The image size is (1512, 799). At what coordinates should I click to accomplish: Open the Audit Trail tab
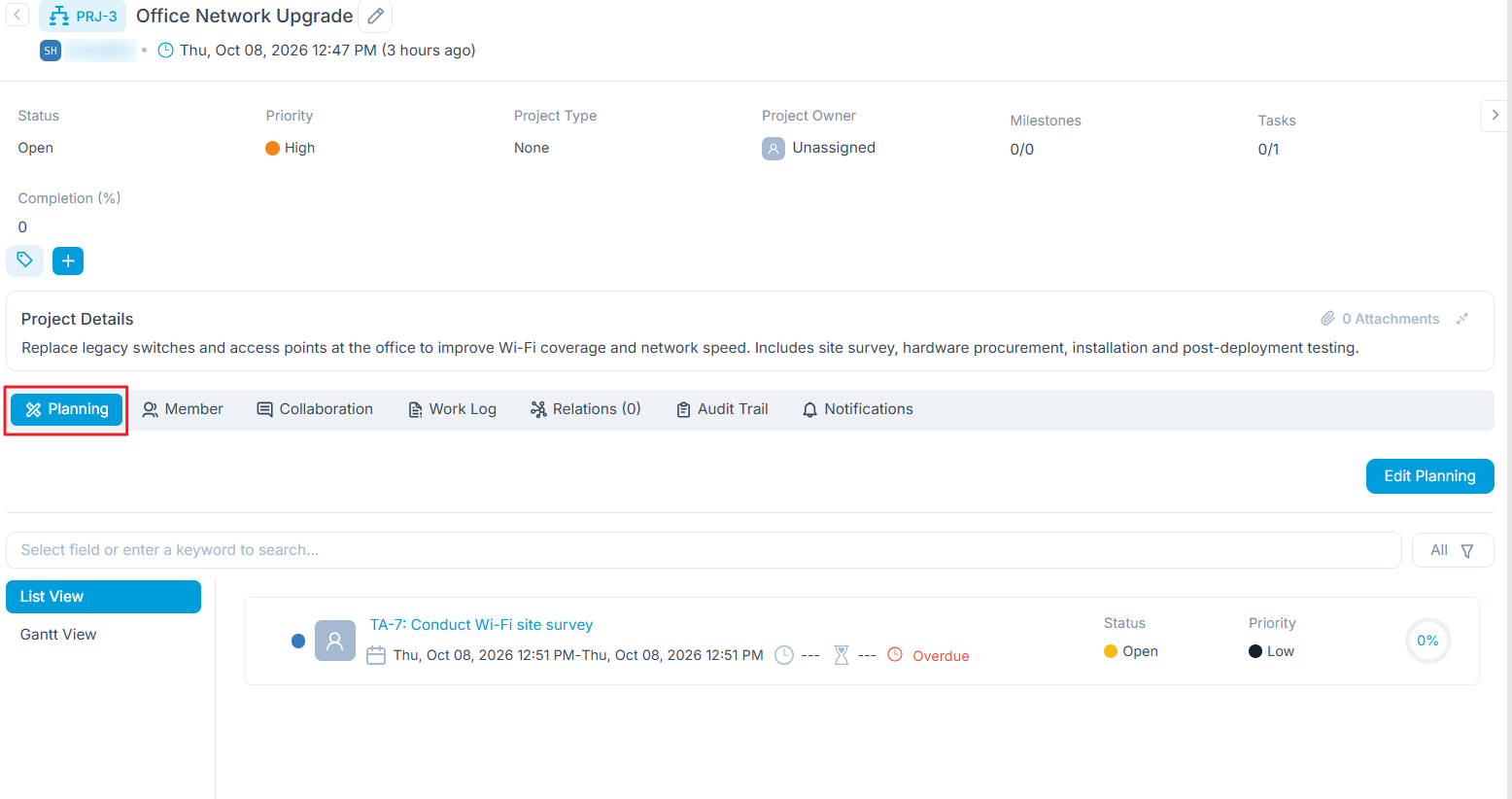[722, 409]
